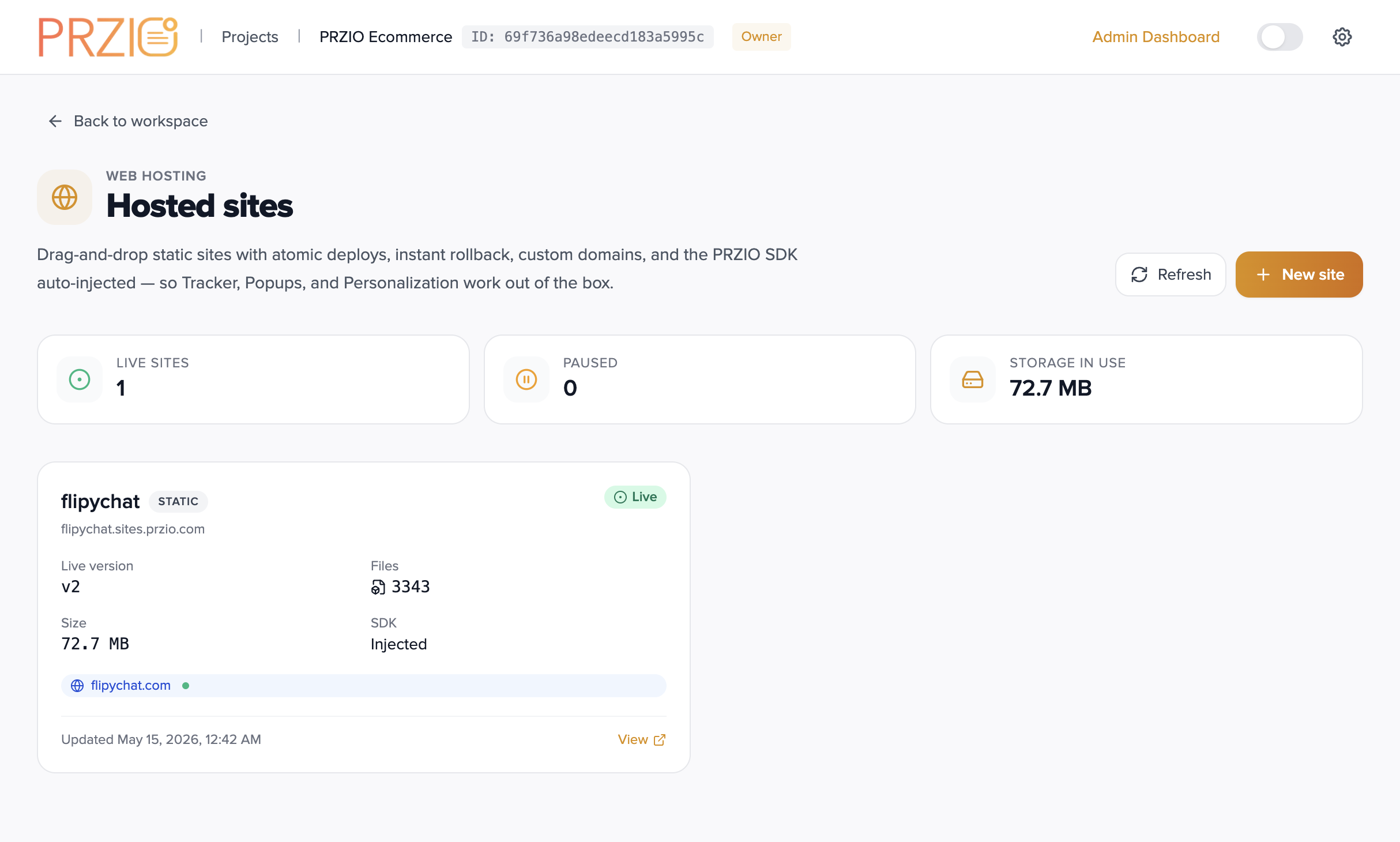The width and height of the screenshot is (1400, 842).
Task: Click the green domain status dot
Action: tap(186, 686)
